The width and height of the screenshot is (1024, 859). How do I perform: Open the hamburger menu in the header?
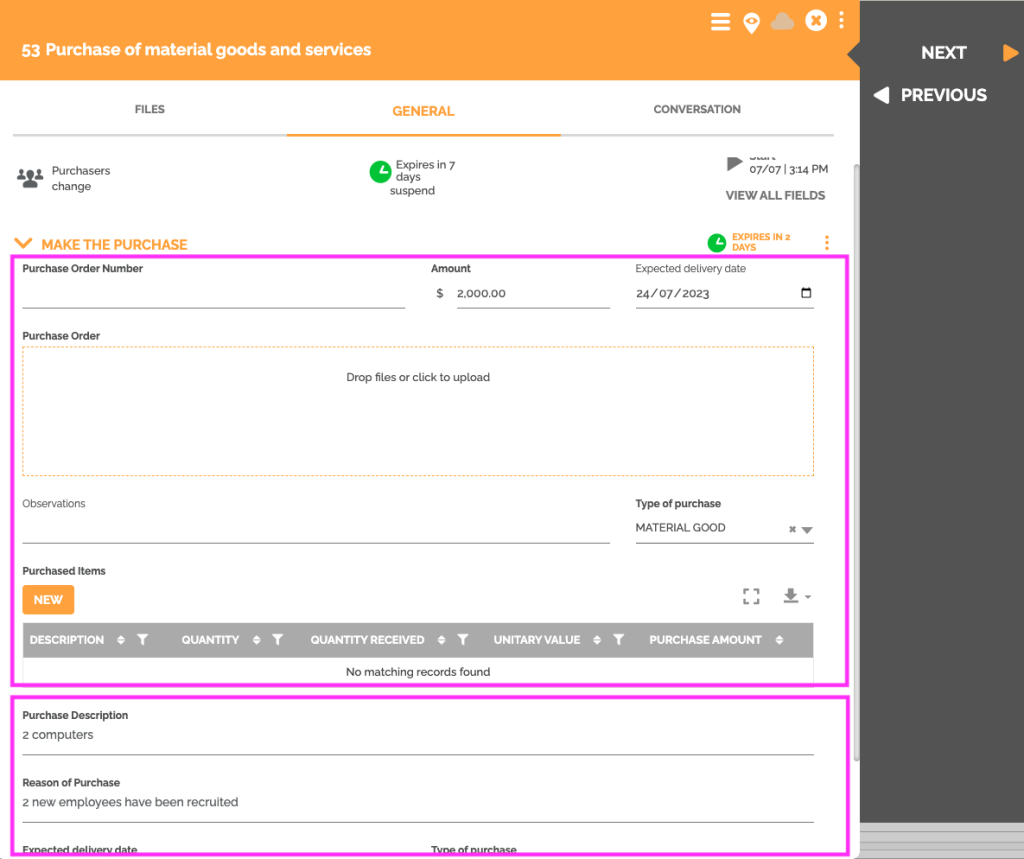pos(721,21)
